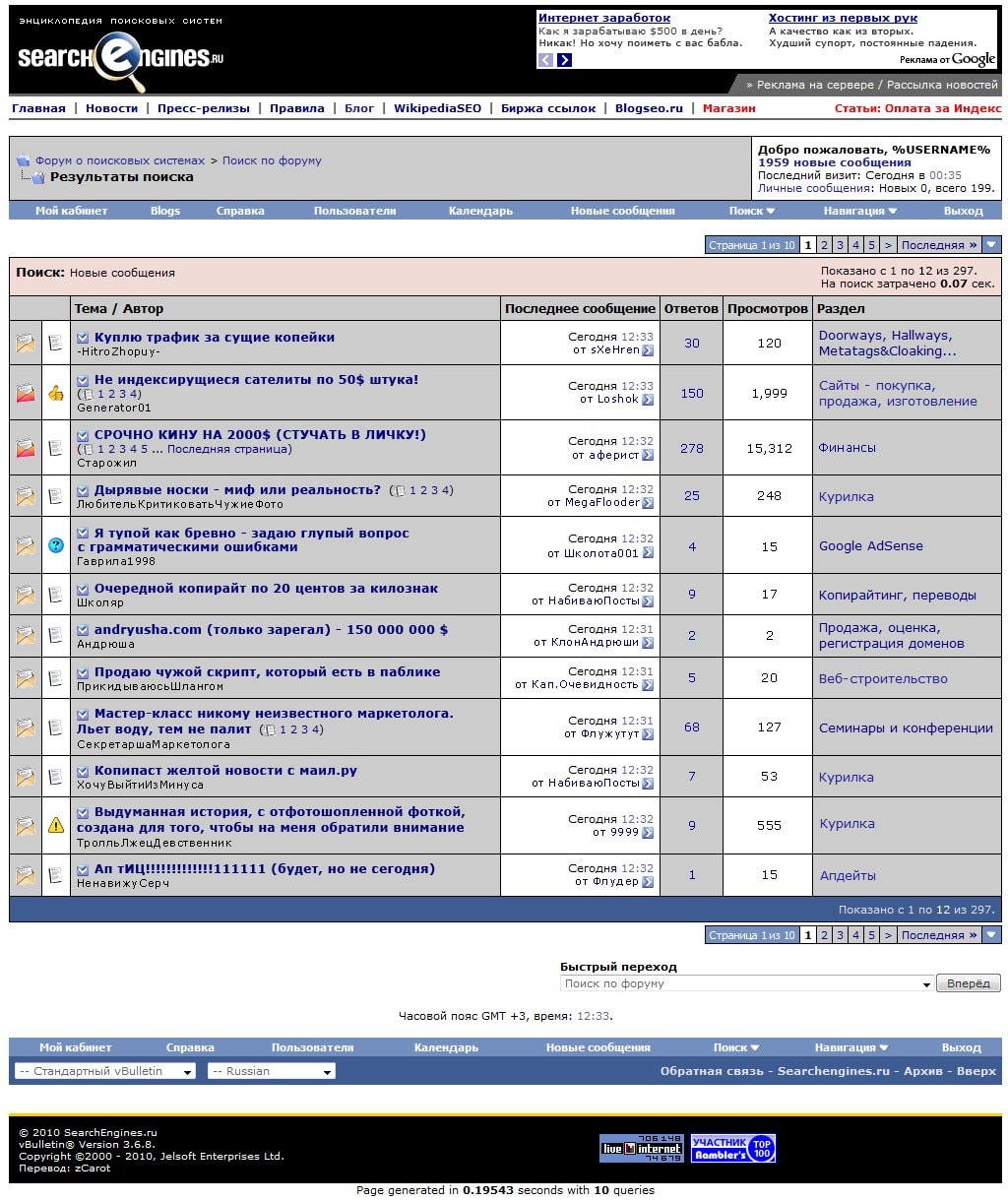This screenshot has width=1008, height=1201.
Task: Open the 'Поиск' dropdown in the top navbar
Action: pos(752,211)
